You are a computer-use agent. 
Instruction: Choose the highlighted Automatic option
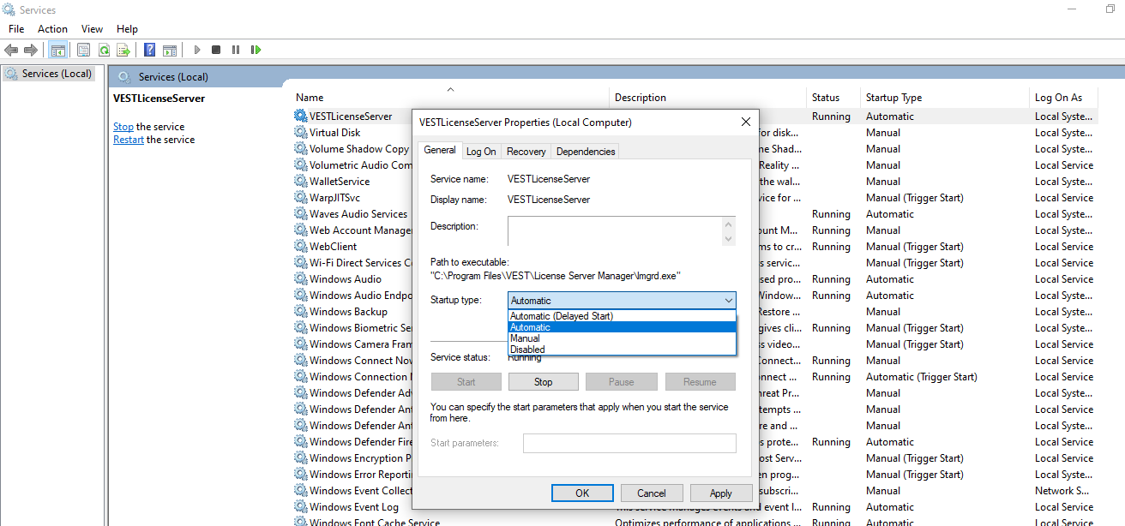pyautogui.click(x=622, y=327)
